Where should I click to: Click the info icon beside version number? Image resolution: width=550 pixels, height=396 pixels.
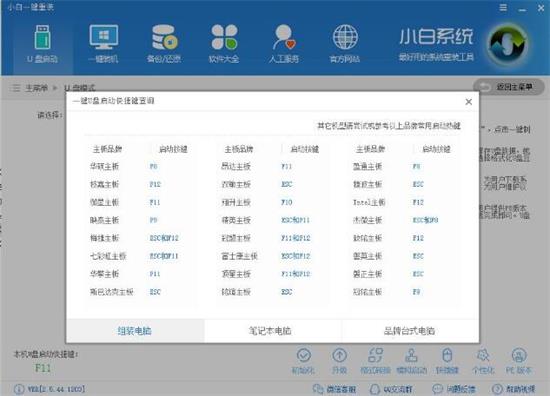pos(19,389)
